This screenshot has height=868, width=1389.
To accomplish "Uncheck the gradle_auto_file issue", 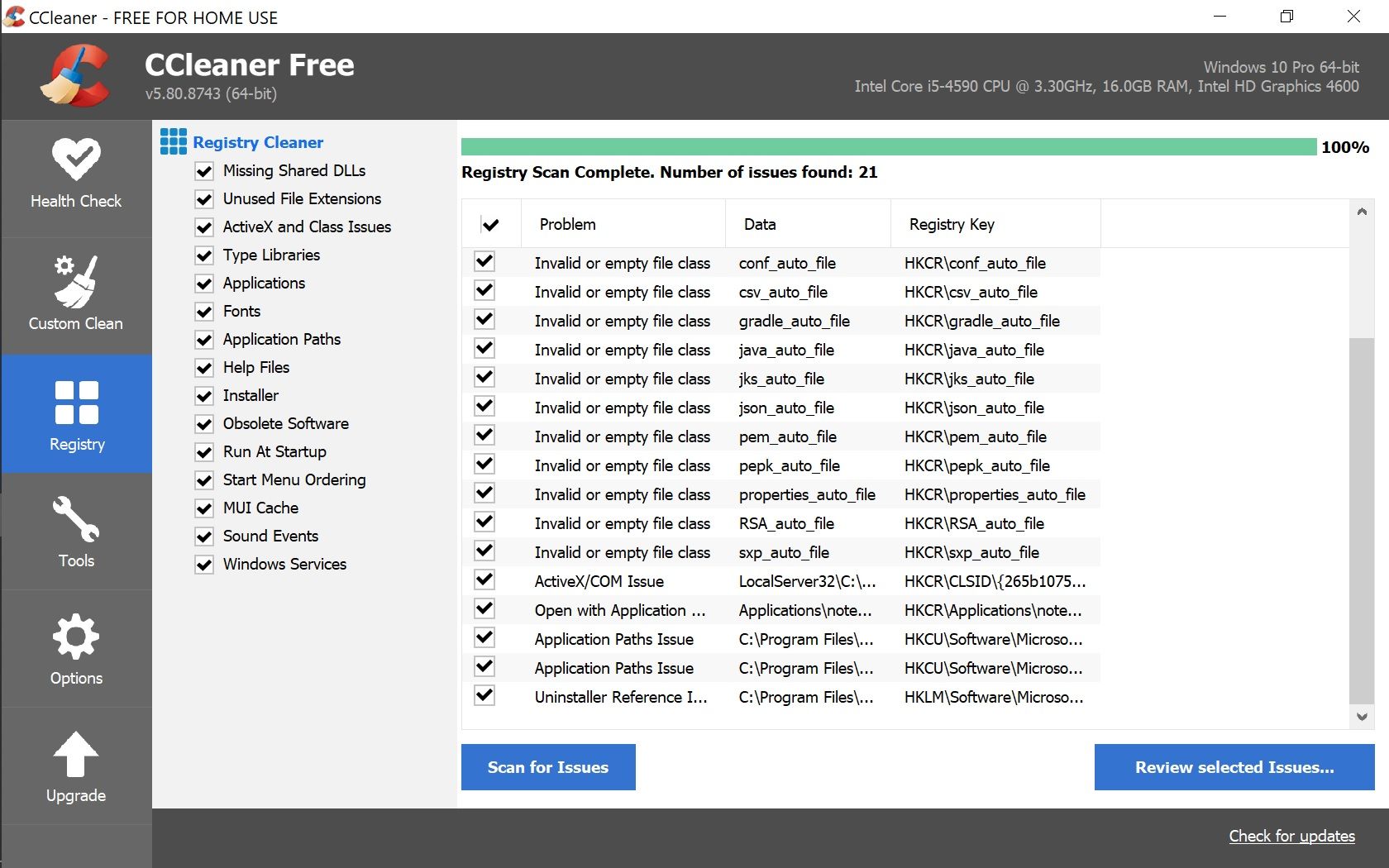I will 484,320.
